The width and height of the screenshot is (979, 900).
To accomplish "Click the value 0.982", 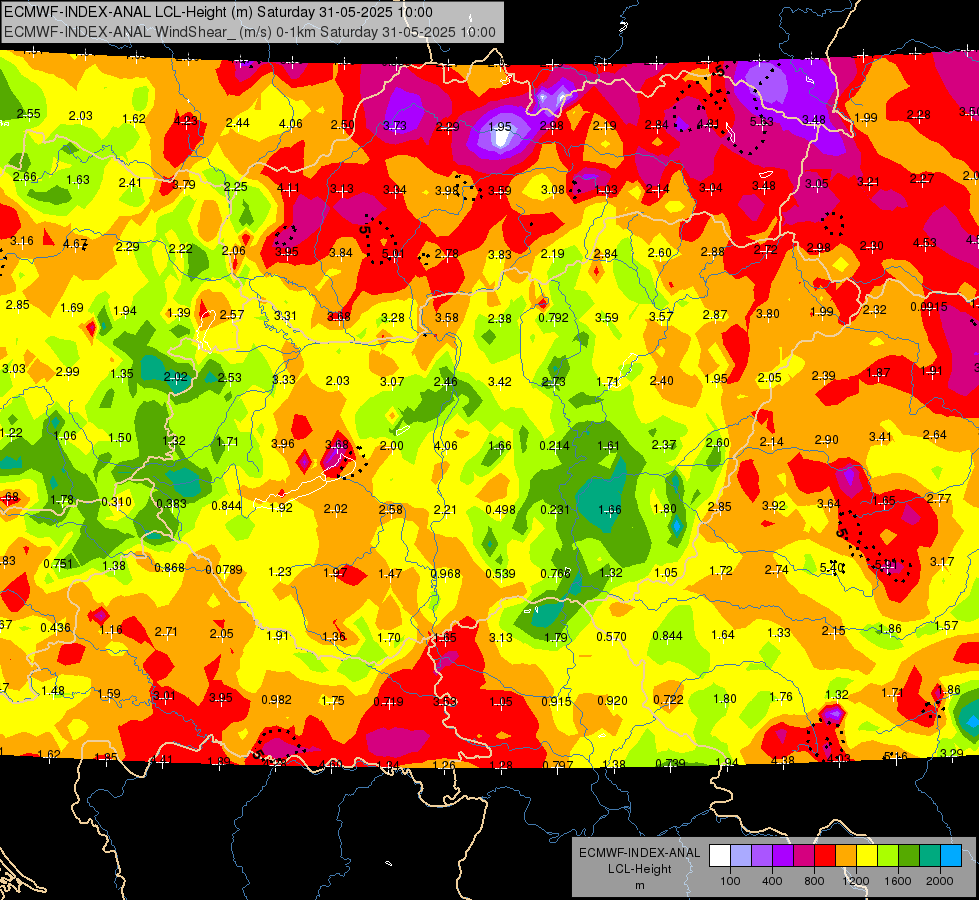I will [x=277, y=700].
